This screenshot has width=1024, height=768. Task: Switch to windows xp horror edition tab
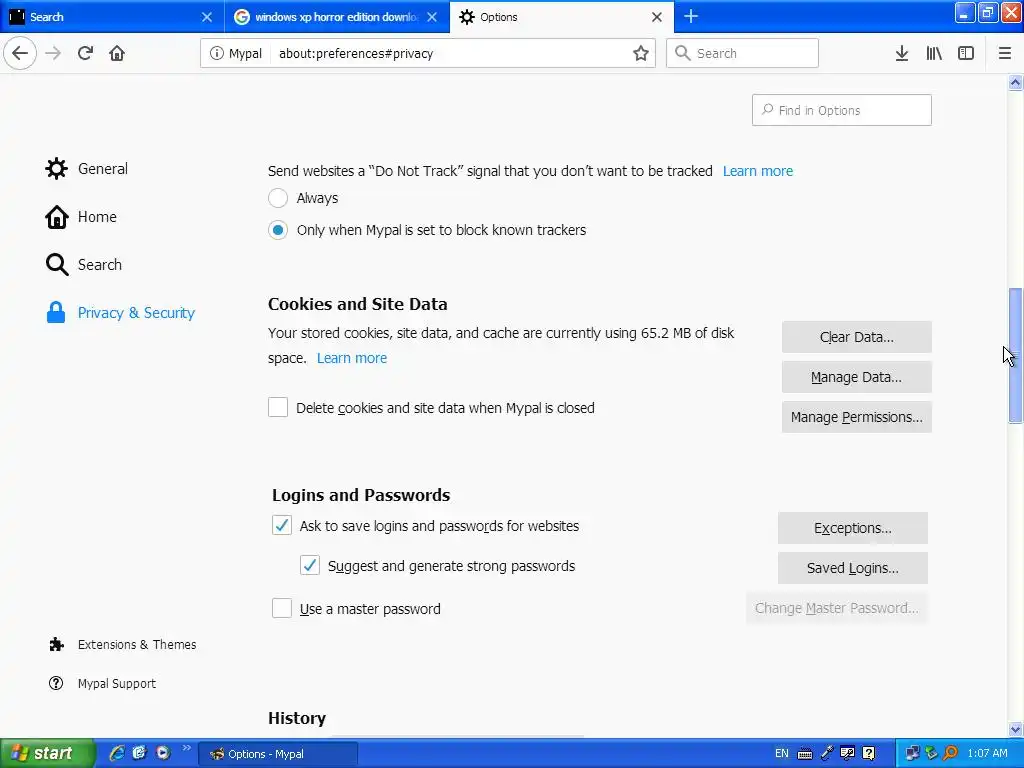tap(336, 17)
